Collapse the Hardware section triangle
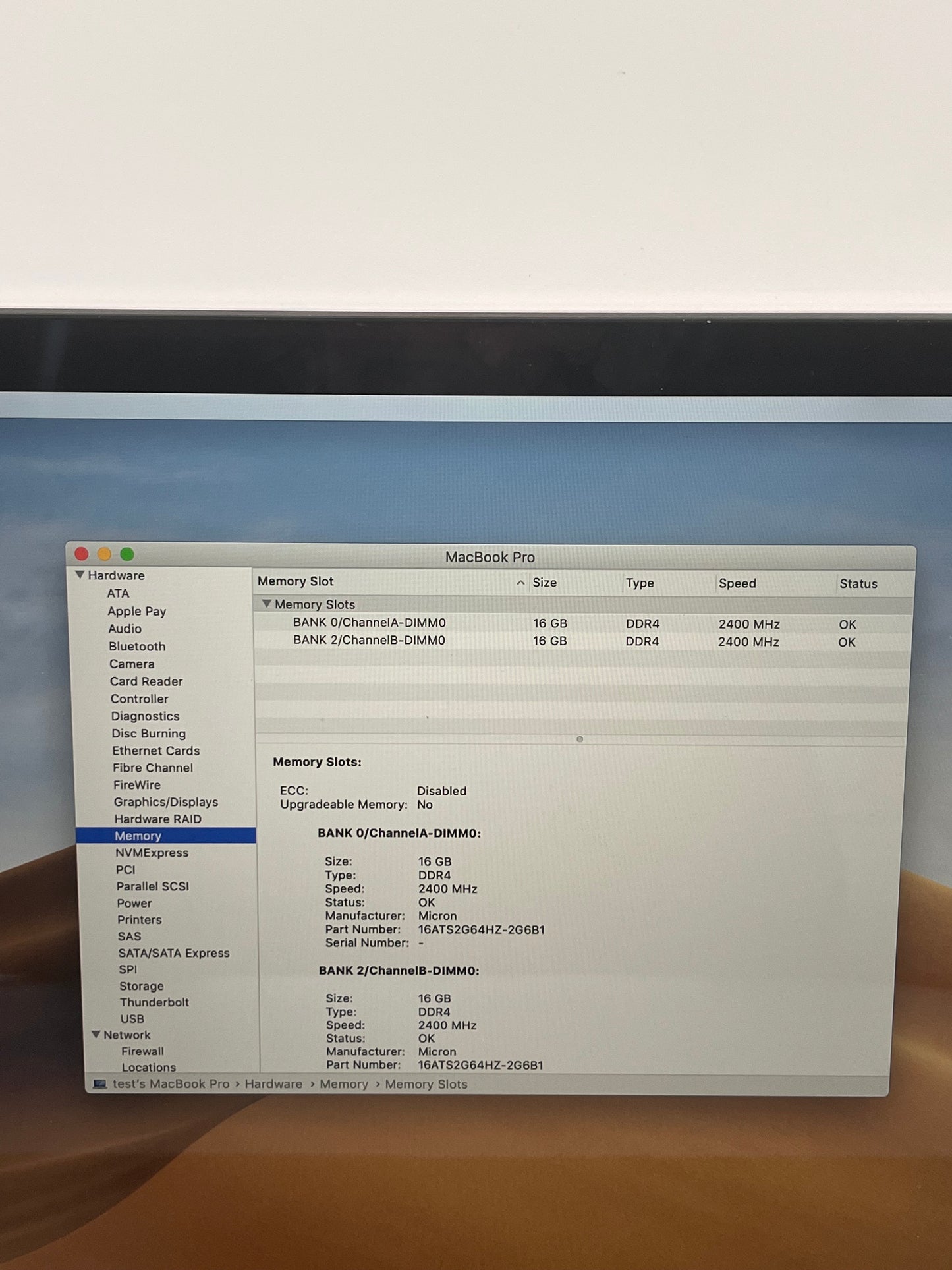 point(80,575)
